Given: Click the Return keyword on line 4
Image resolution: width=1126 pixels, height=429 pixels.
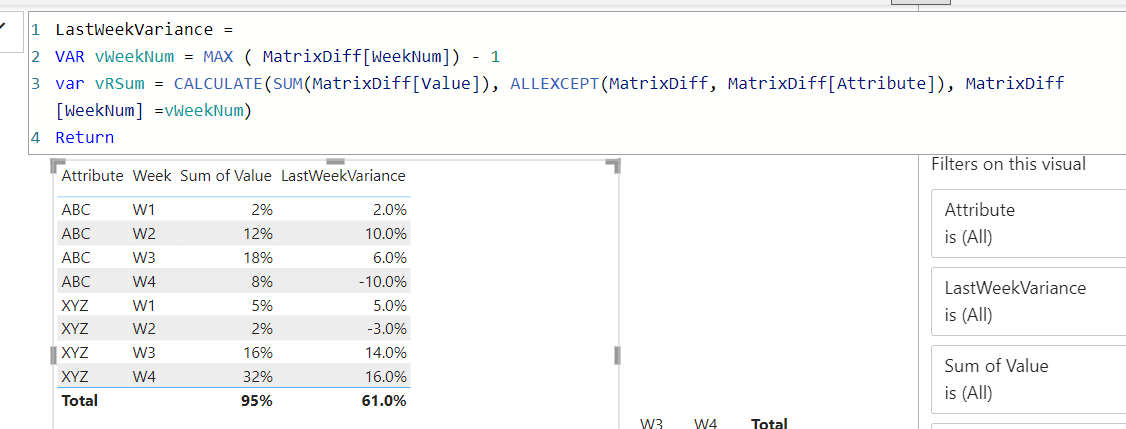Looking at the screenshot, I should coord(85,137).
